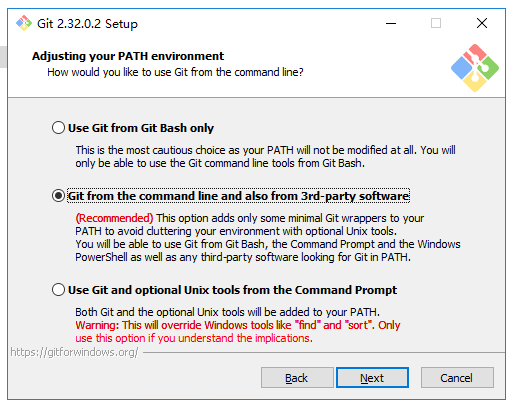The width and height of the screenshot is (514, 405).
Task: Click the large Git logo in the header
Action: coord(475,68)
